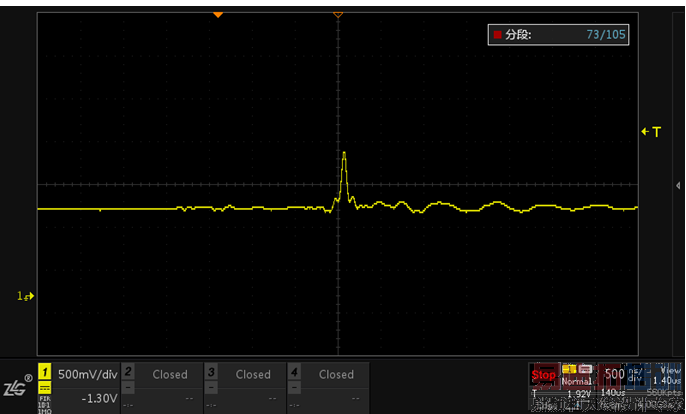Click the waveform pulse peak
Screen dimensions: 686x414
click(x=344, y=153)
